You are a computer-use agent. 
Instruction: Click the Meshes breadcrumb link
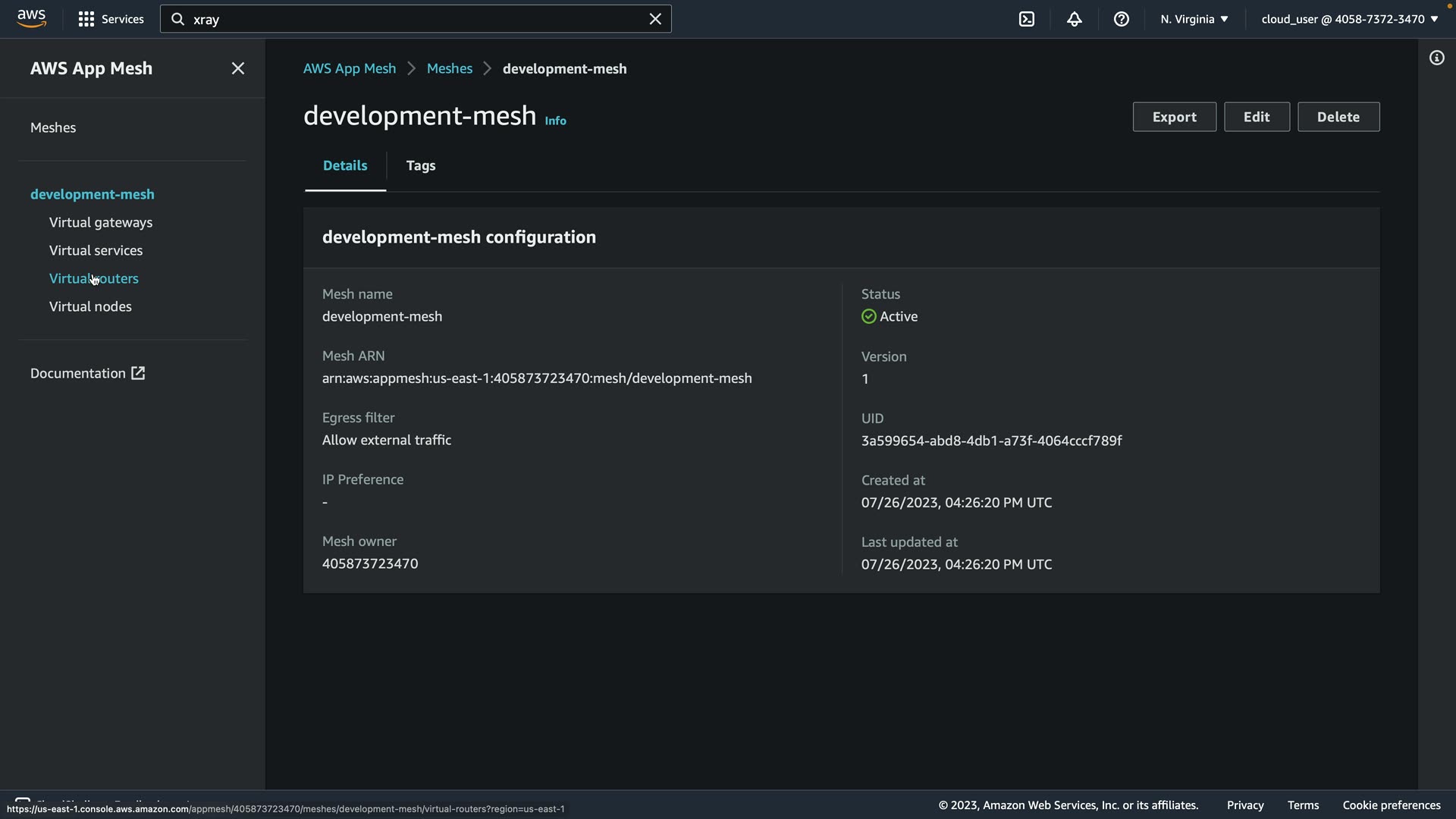449,68
